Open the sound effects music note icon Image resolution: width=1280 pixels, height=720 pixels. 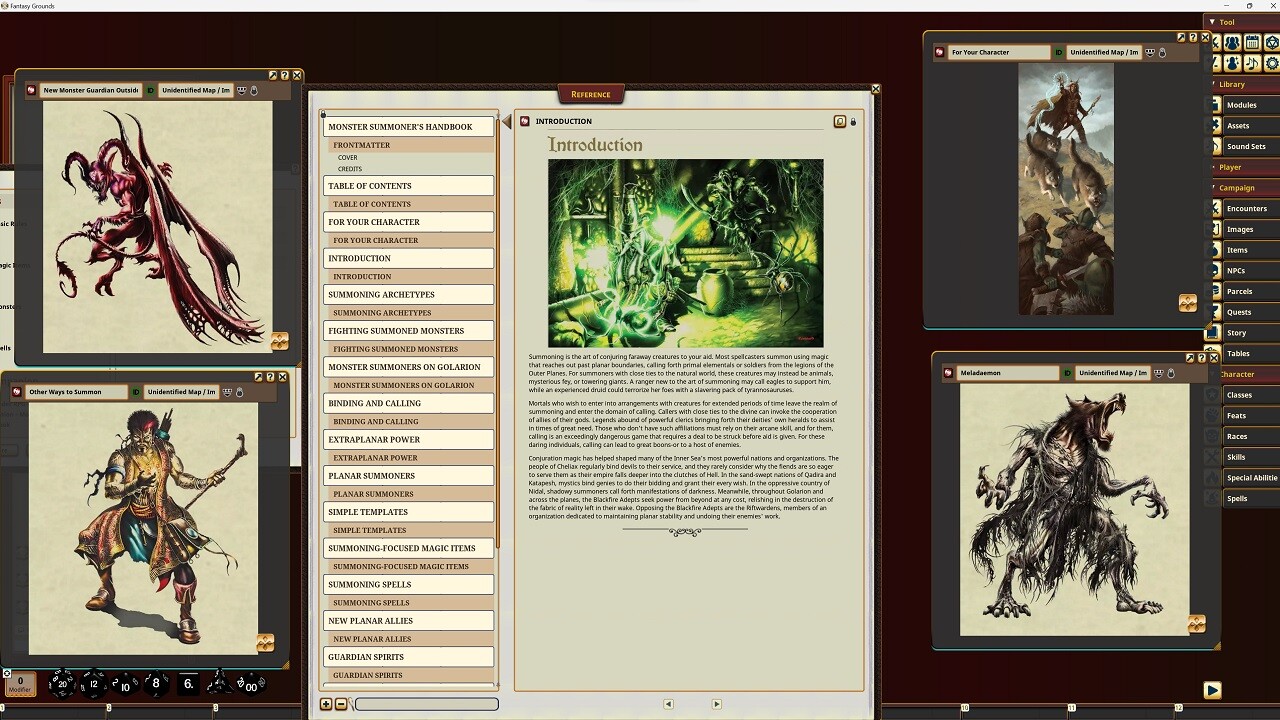point(1252,63)
